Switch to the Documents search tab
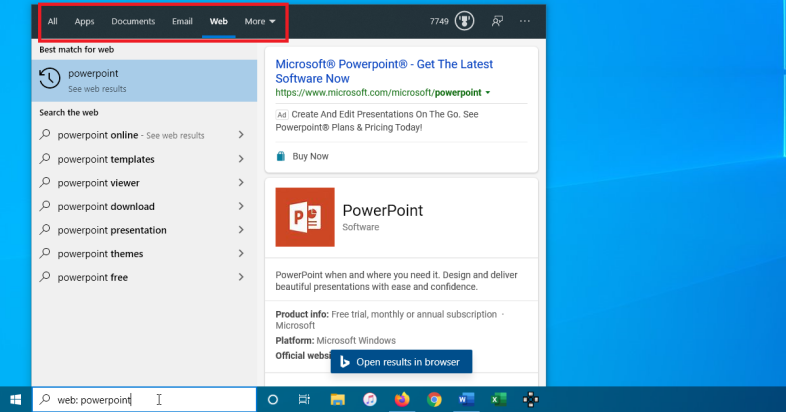The width and height of the screenshot is (786, 412). click(133, 21)
